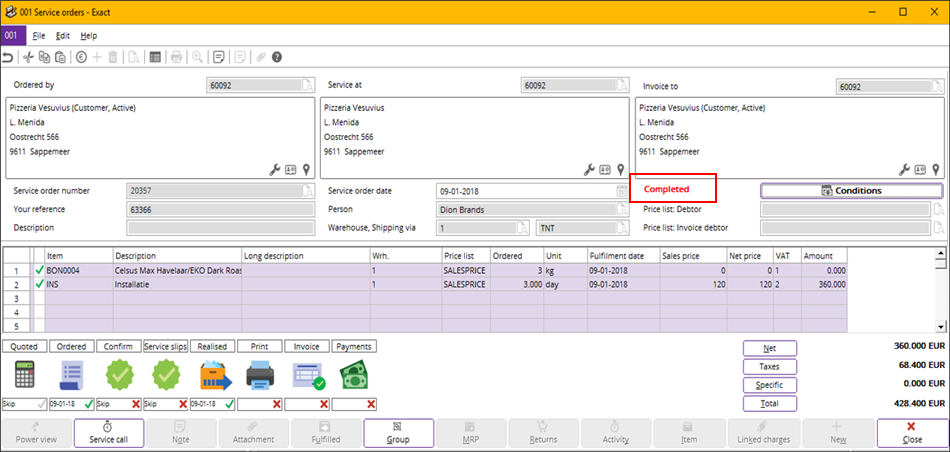Open the calendar picker for Service order date
This screenshot has height=452, width=950.
click(622, 191)
